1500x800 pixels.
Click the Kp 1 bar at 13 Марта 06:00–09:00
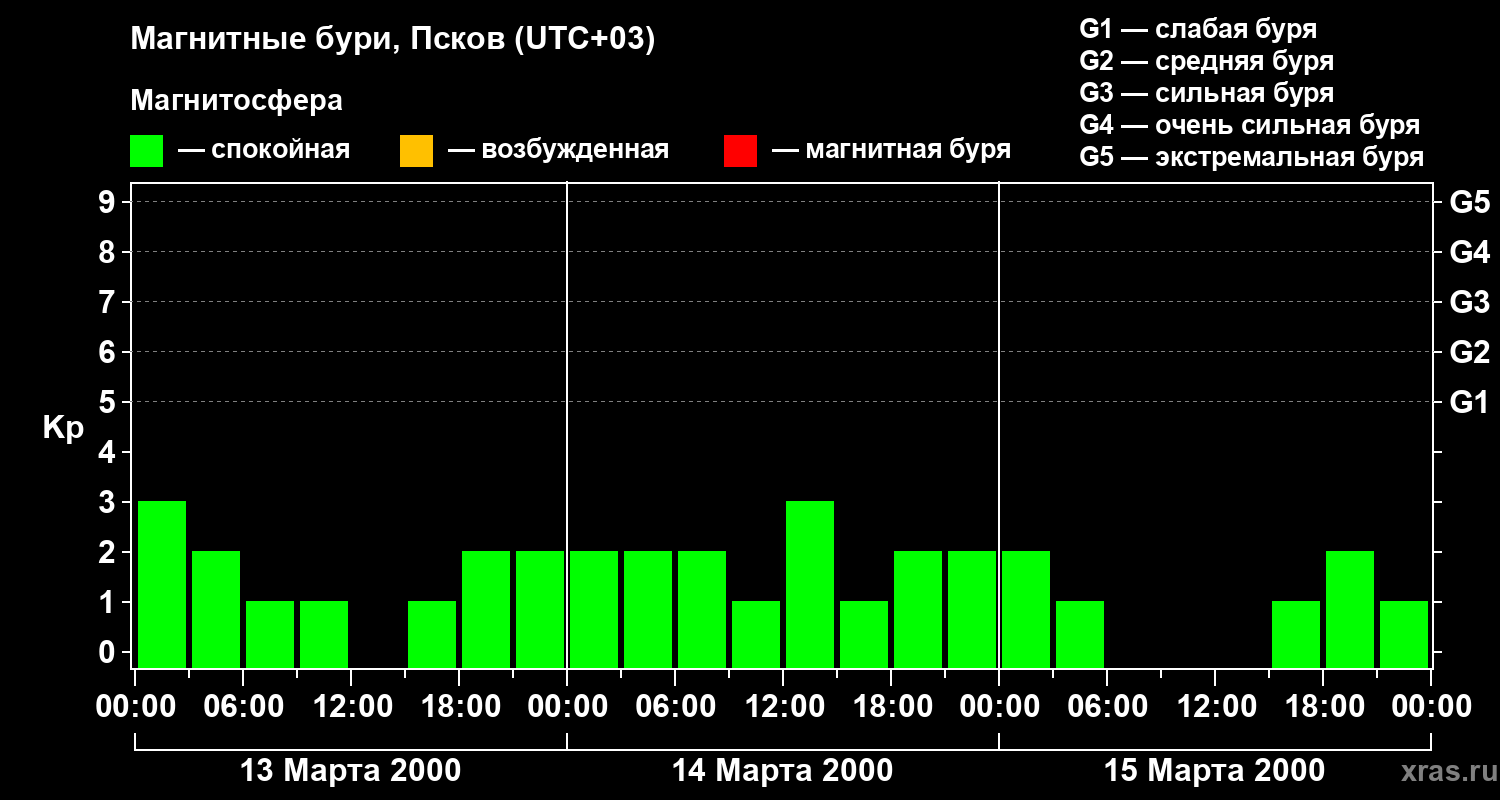click(x=270, y=634)
